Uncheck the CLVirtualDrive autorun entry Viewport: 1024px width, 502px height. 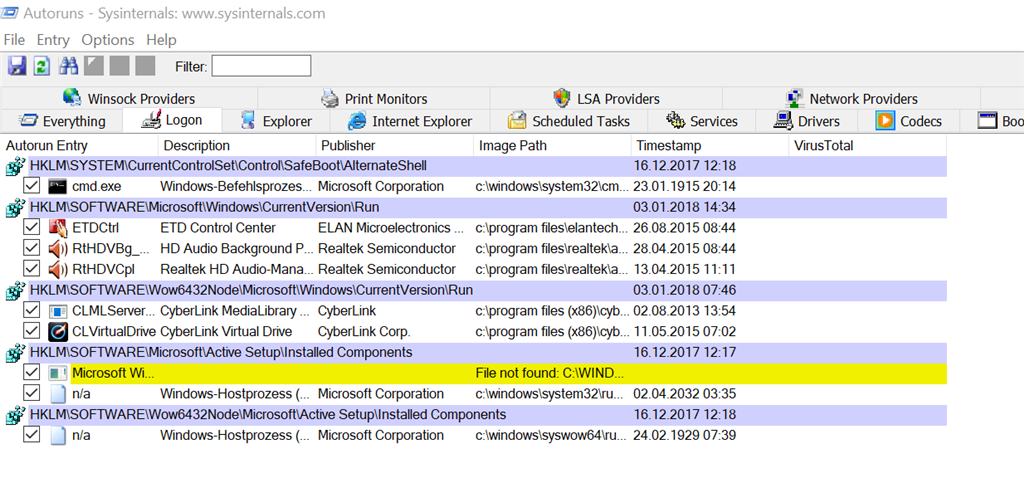click(x=31, y=332)
